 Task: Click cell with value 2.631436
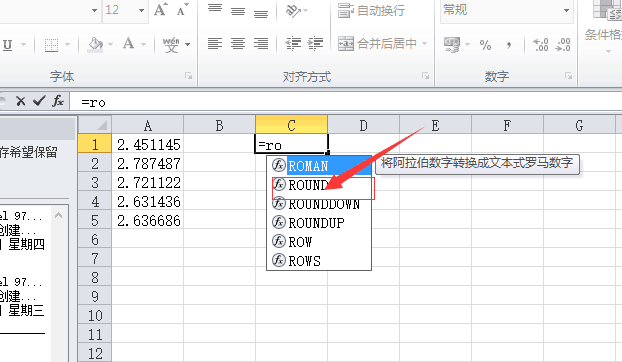pyautogui.click(x=148, y=201)
